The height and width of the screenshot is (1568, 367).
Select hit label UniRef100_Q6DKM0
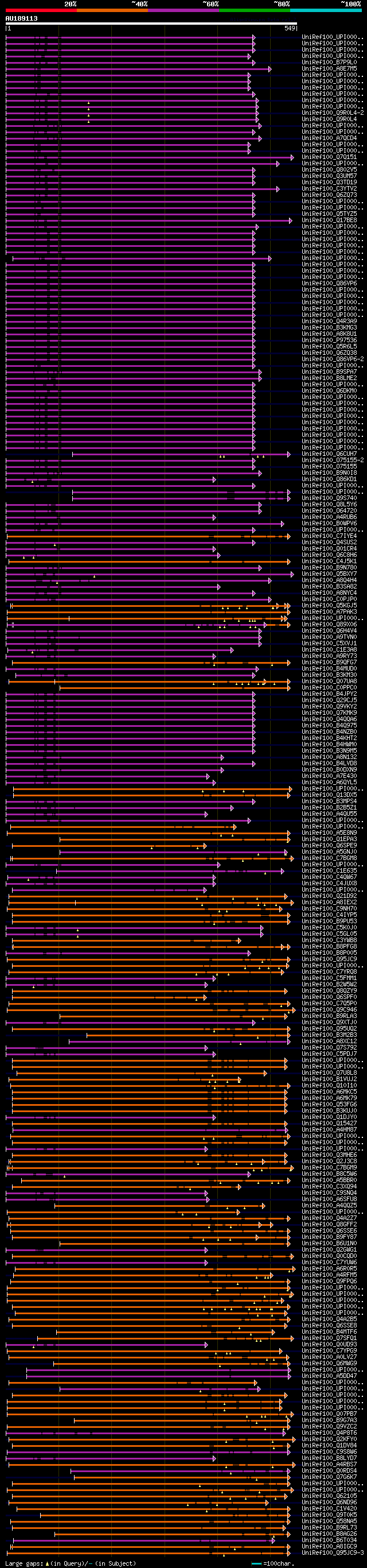(329, 391)
